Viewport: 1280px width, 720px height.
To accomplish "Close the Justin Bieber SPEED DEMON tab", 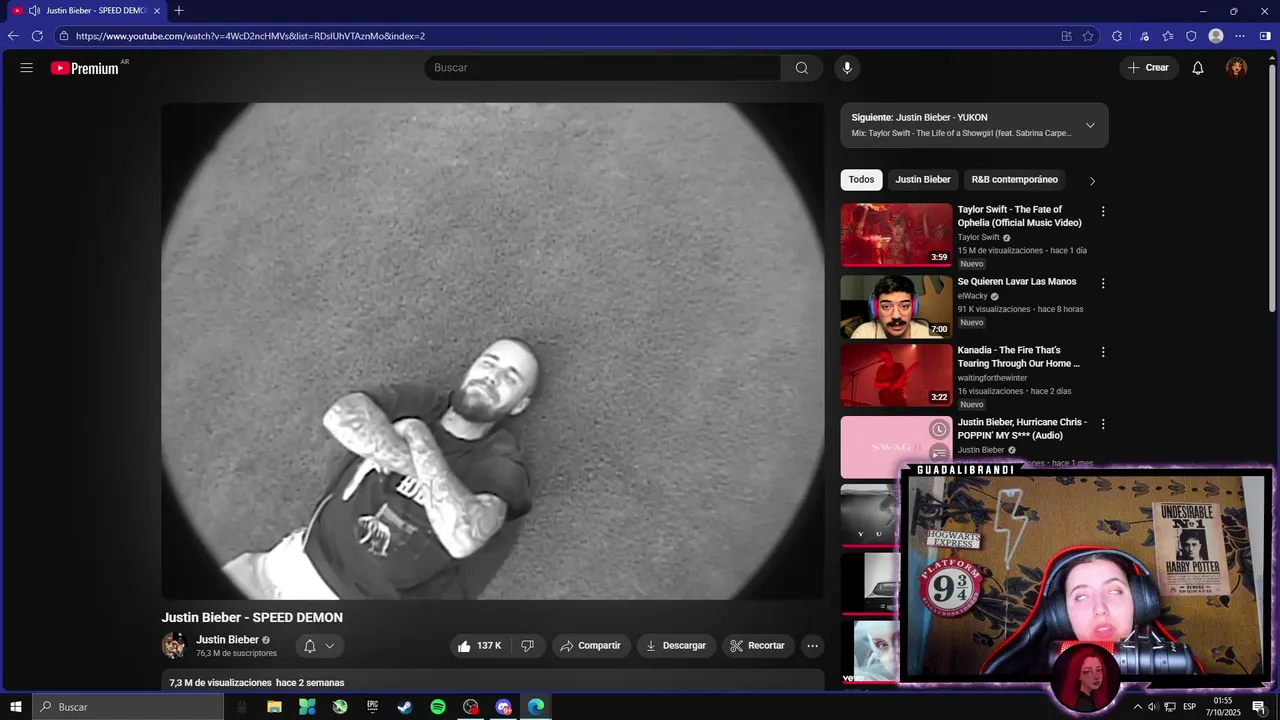I will point(157,11).
